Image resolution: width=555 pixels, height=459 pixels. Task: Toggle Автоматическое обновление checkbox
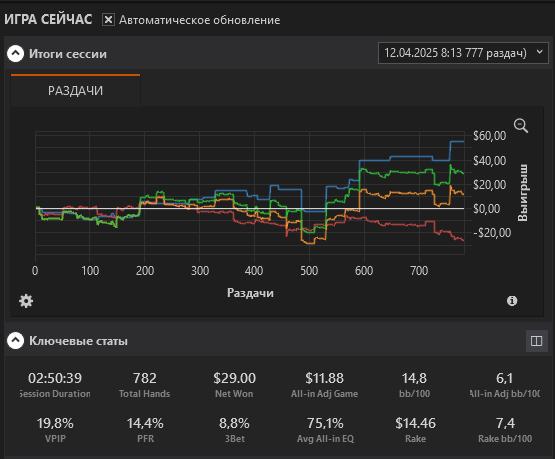pos(108,20)
